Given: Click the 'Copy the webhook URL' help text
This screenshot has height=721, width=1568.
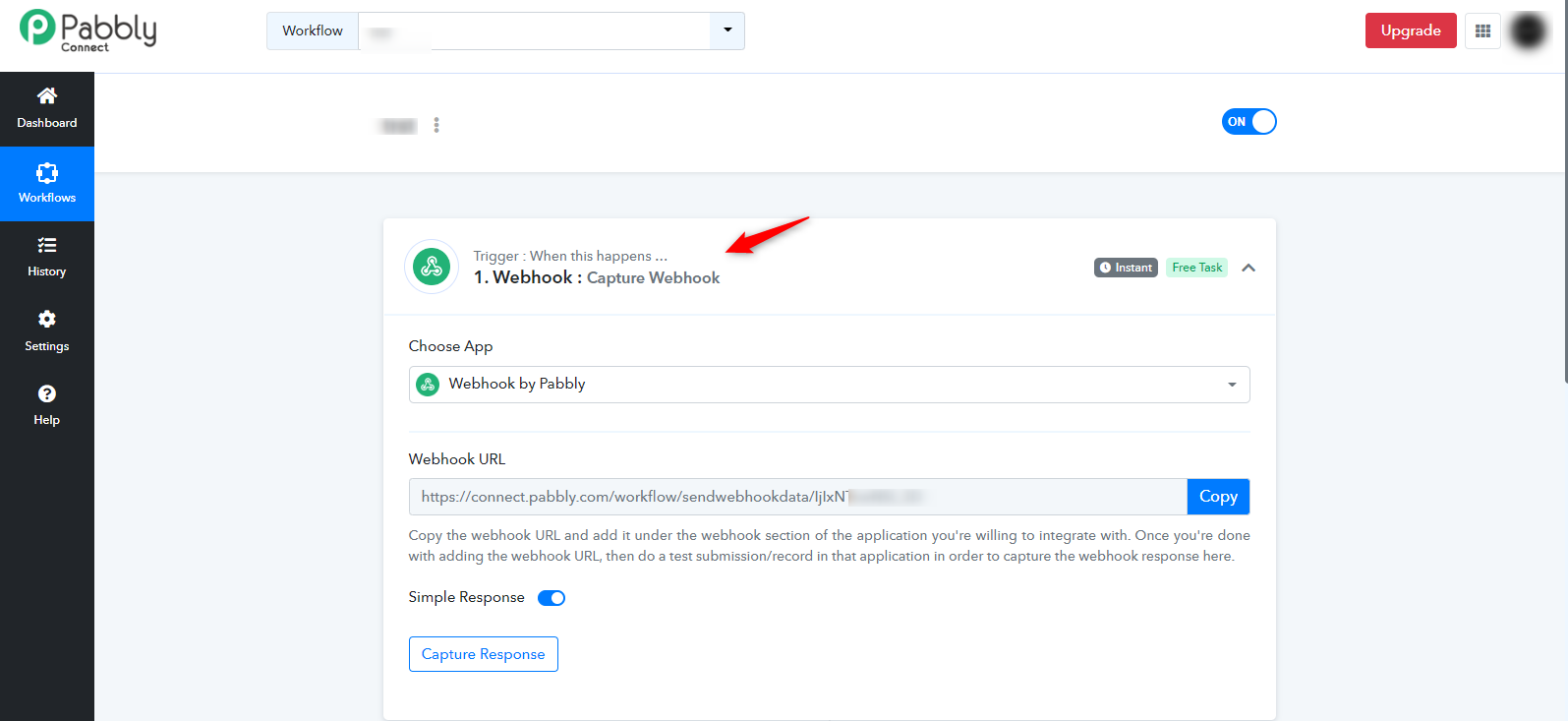Looking at the screenshot, I should point(830,546).
